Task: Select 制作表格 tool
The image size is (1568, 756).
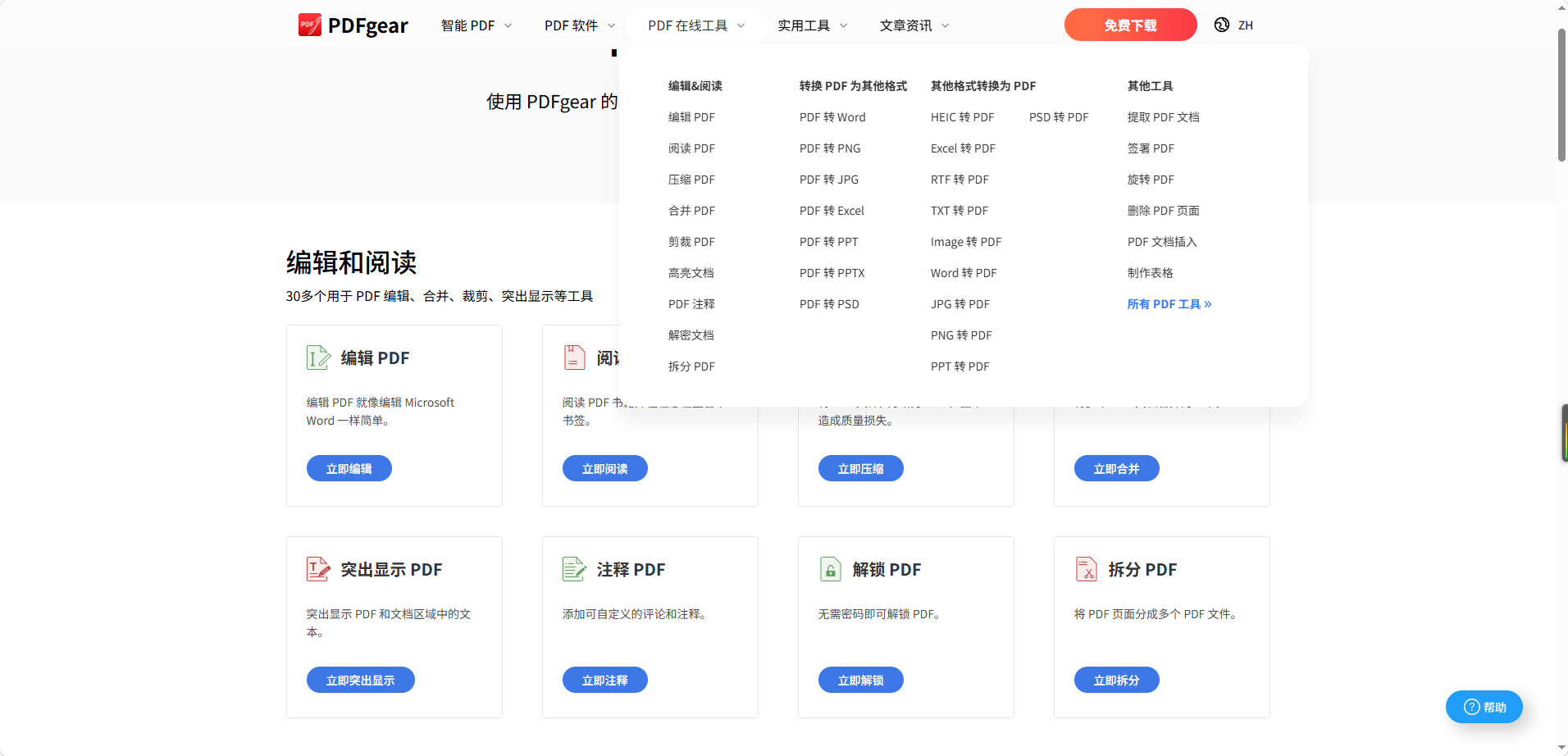Action: click(x=1151, y=273)
